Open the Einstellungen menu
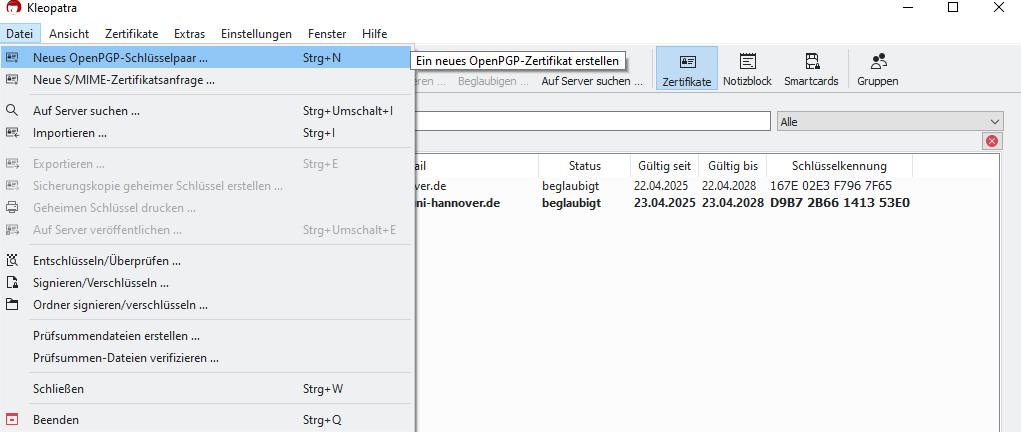The width and height of the screenshot is (1021, 432). click(257, 34)
